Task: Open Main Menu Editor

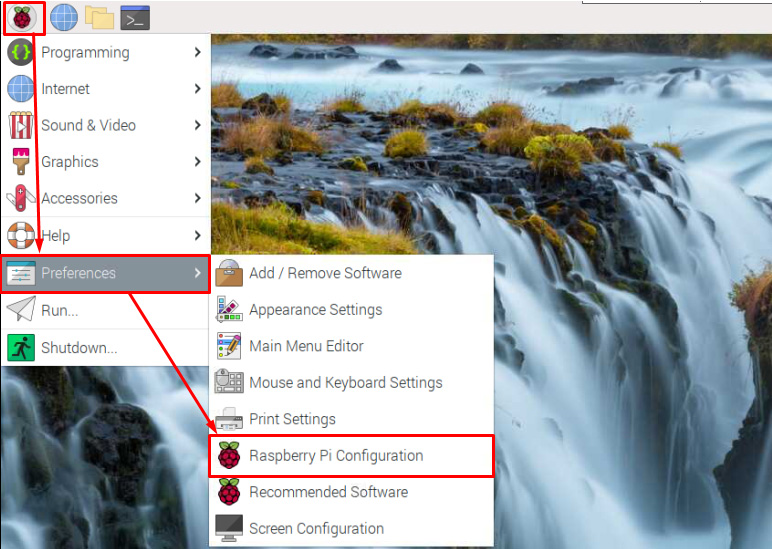Action: (x=306, y=346)
